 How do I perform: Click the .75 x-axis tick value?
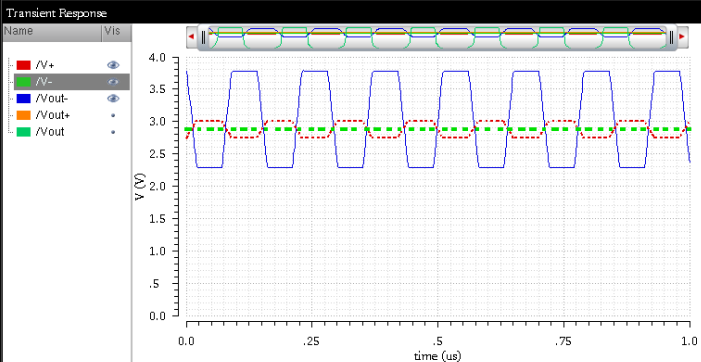(x=563, y=342)
